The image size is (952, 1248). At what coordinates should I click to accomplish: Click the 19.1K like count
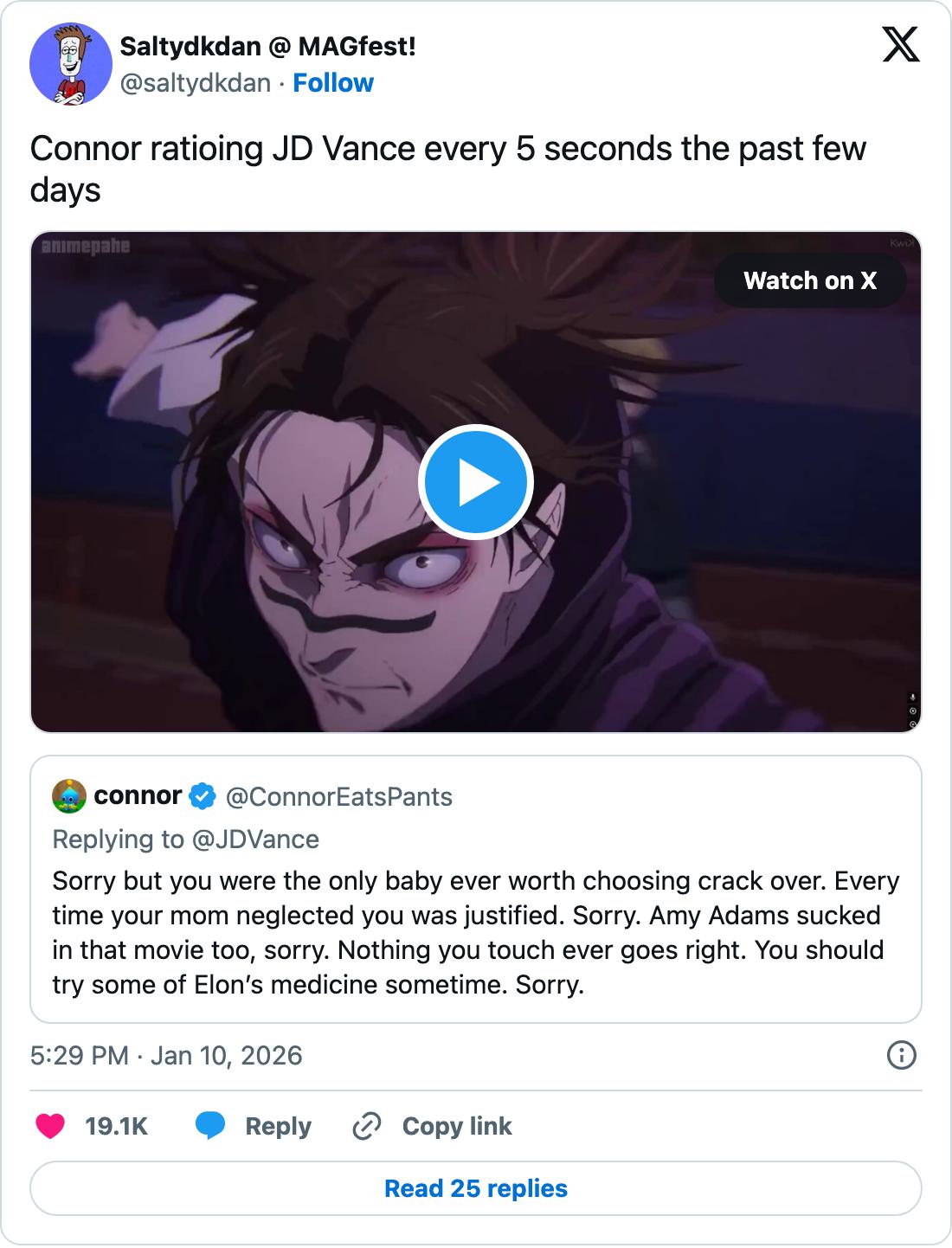(x=115, y=1126)
